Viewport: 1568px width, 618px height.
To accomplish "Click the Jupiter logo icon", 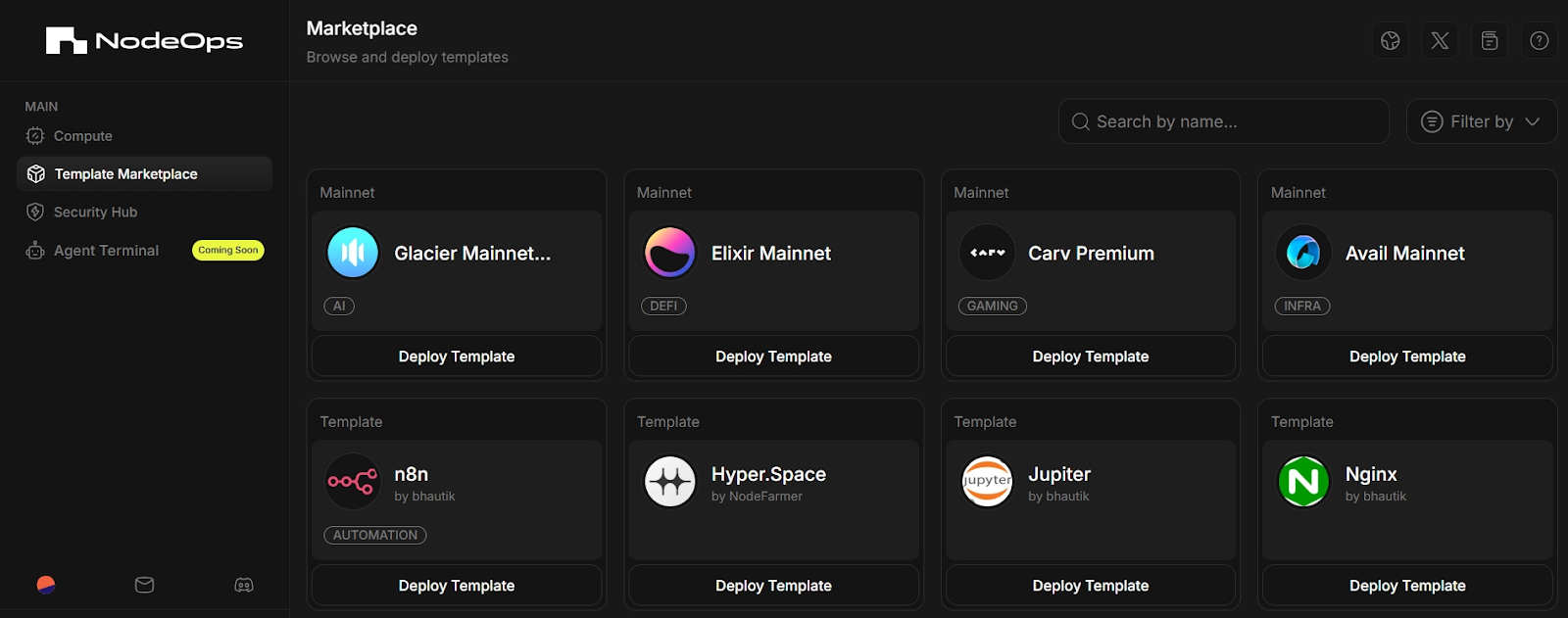I will click(987, 482).
